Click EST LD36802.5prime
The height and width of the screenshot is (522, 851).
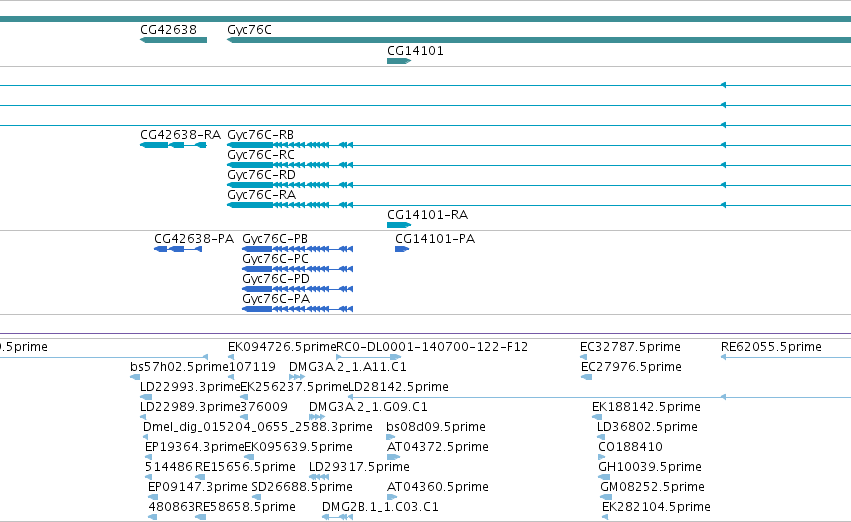point(647,427)
